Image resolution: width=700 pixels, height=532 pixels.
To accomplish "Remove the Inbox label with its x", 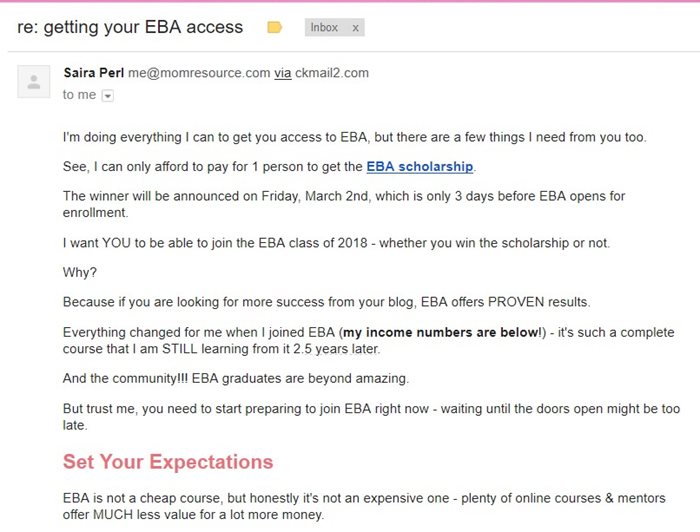I will (x=355, y=28).
